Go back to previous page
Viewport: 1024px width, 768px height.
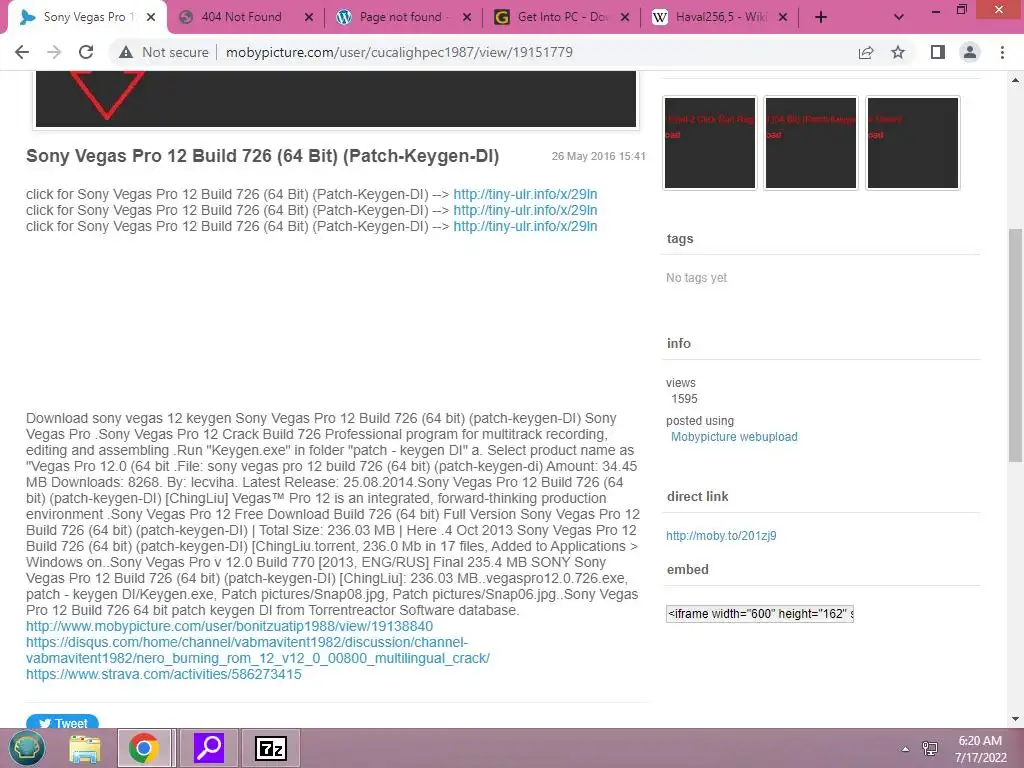22,52
